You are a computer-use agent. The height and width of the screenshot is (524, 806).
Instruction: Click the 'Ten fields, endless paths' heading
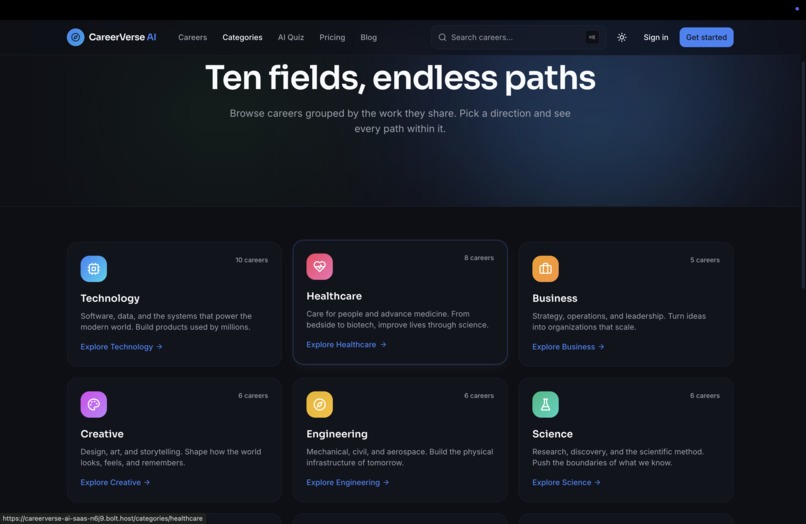coord(400,78)
